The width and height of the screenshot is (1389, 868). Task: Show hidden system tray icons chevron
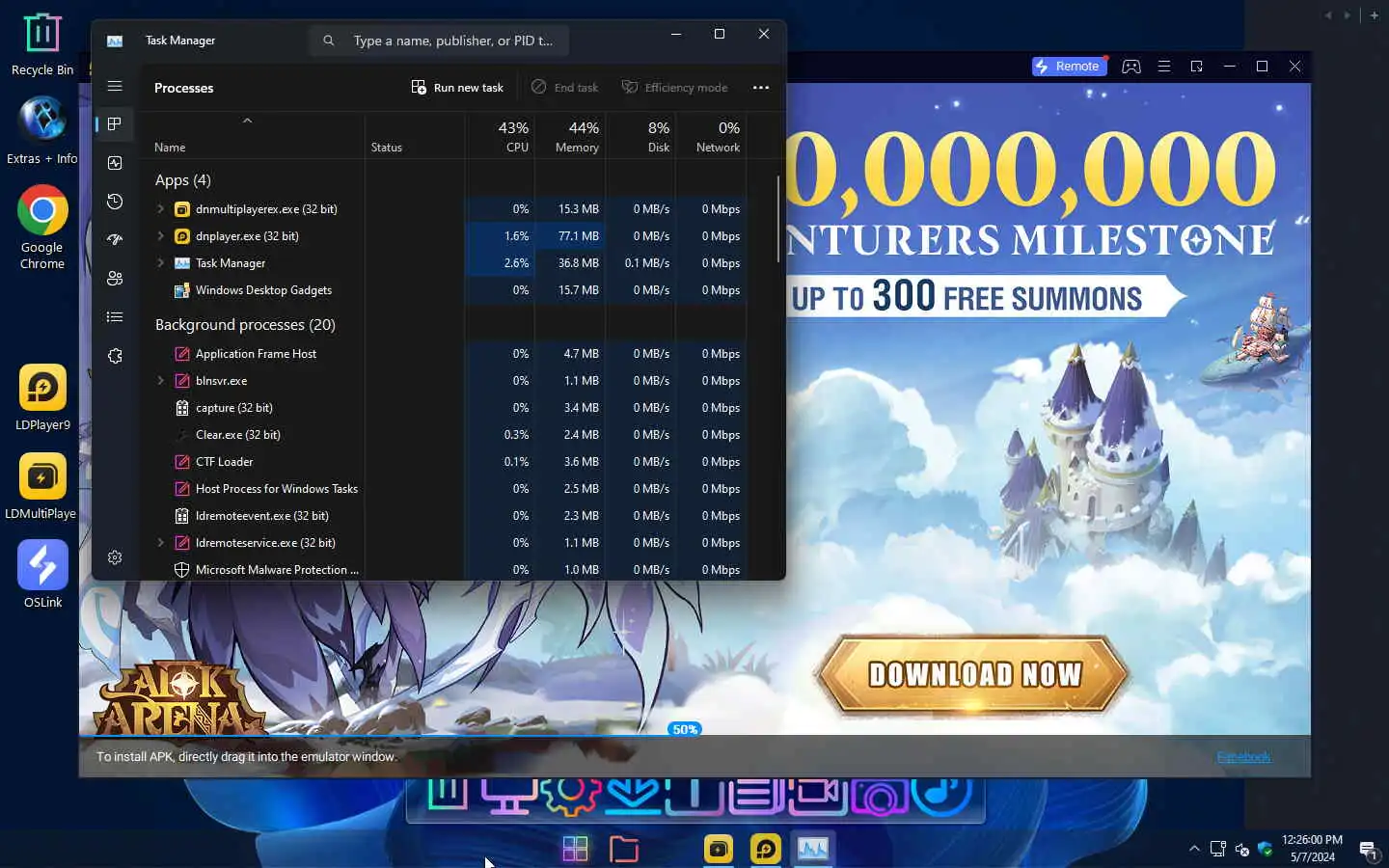tap(1194, 849)
